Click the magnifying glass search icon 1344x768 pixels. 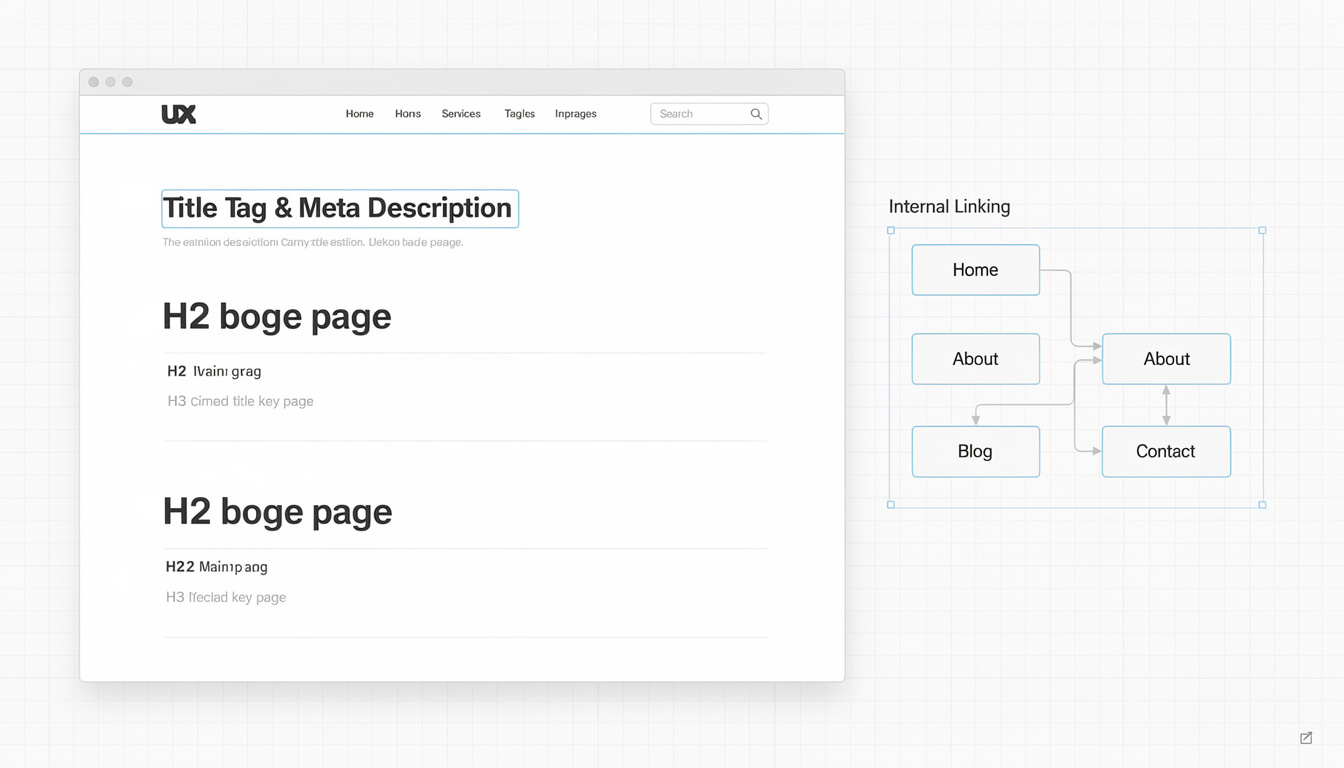click(756, 114)
